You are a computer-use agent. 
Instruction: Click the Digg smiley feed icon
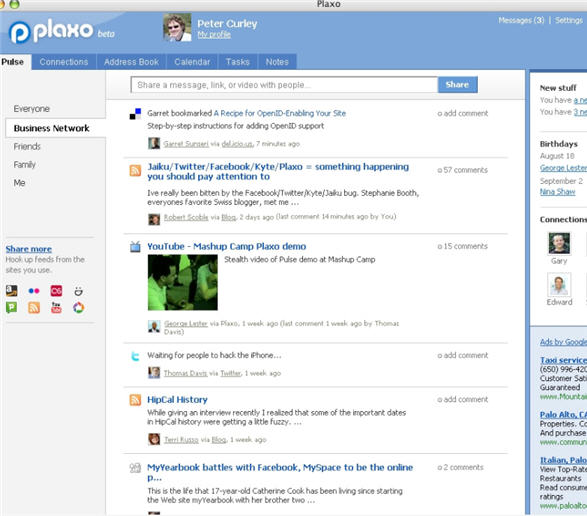[78, 291]
